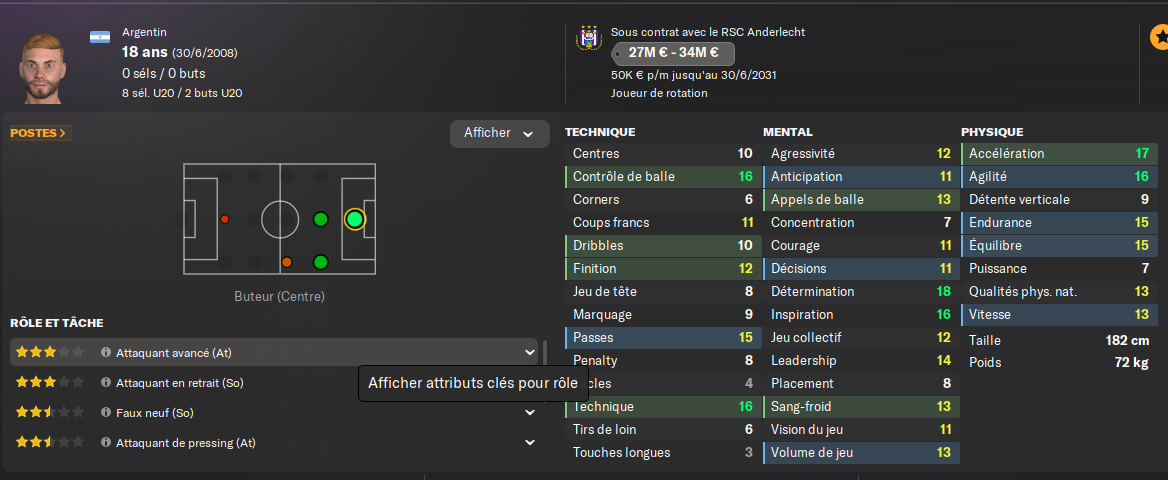Click info icon beside Attaquant de pressing
This screenshot has height=480, width=1168.
106,443
